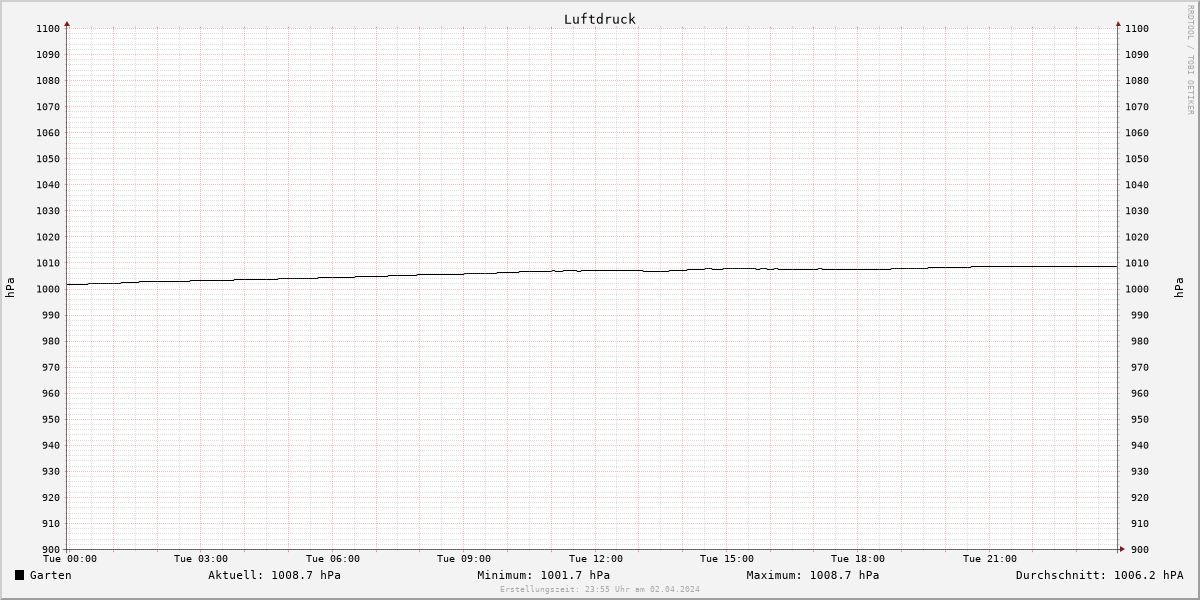Click the red arrow atop left axis

coord(67,23)
